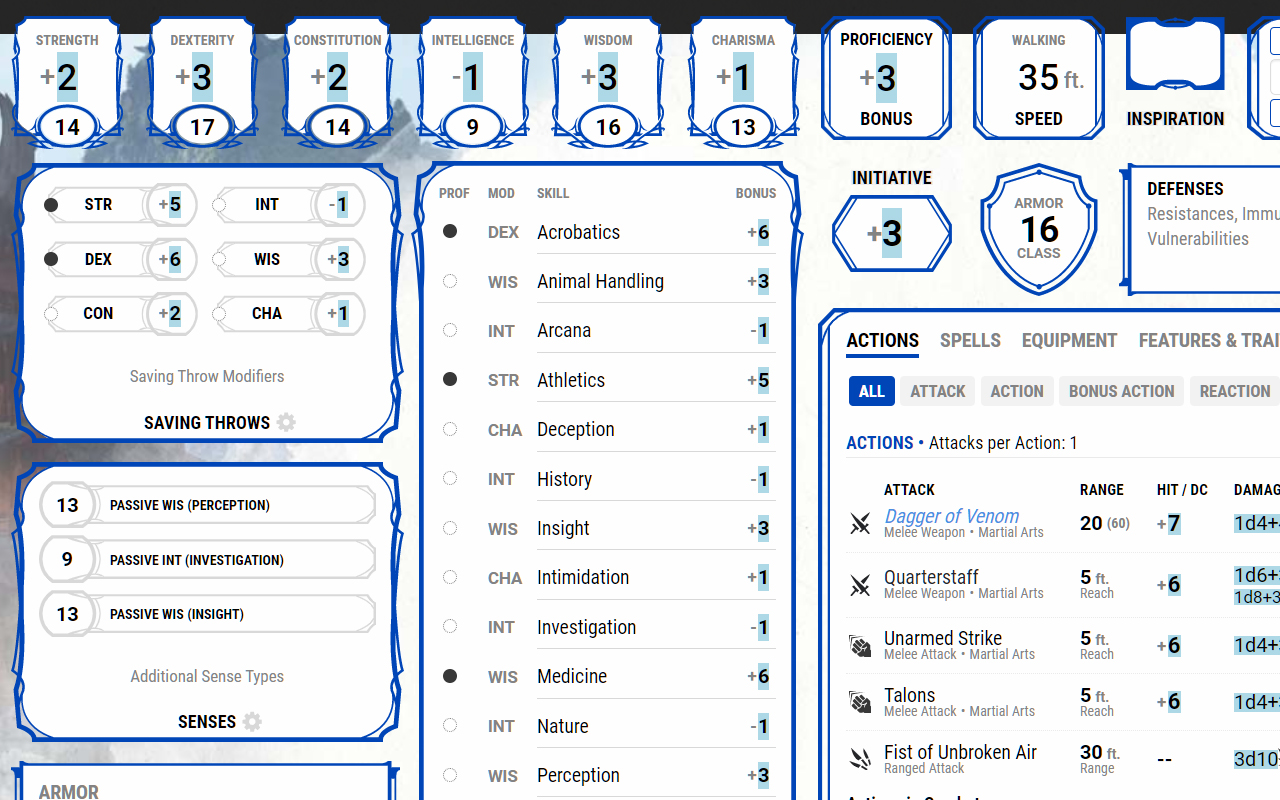Open the Dagger of Venom link
The image size is (1280, 800).
(951, 516)
